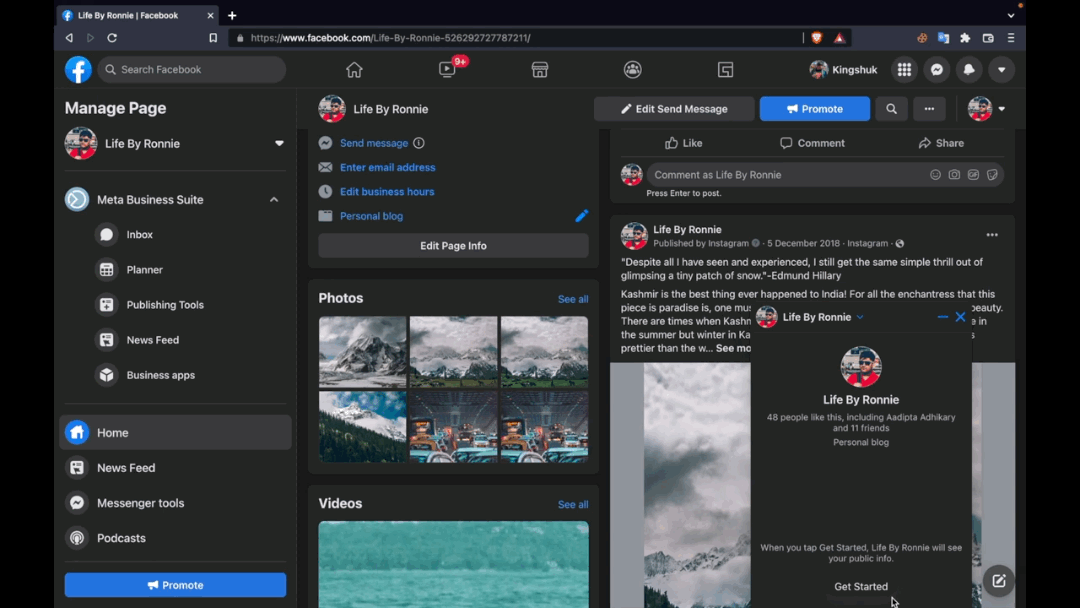
Task: Focus the Search Facebook field
Action: pyautogui.click(x=191, y=70)
